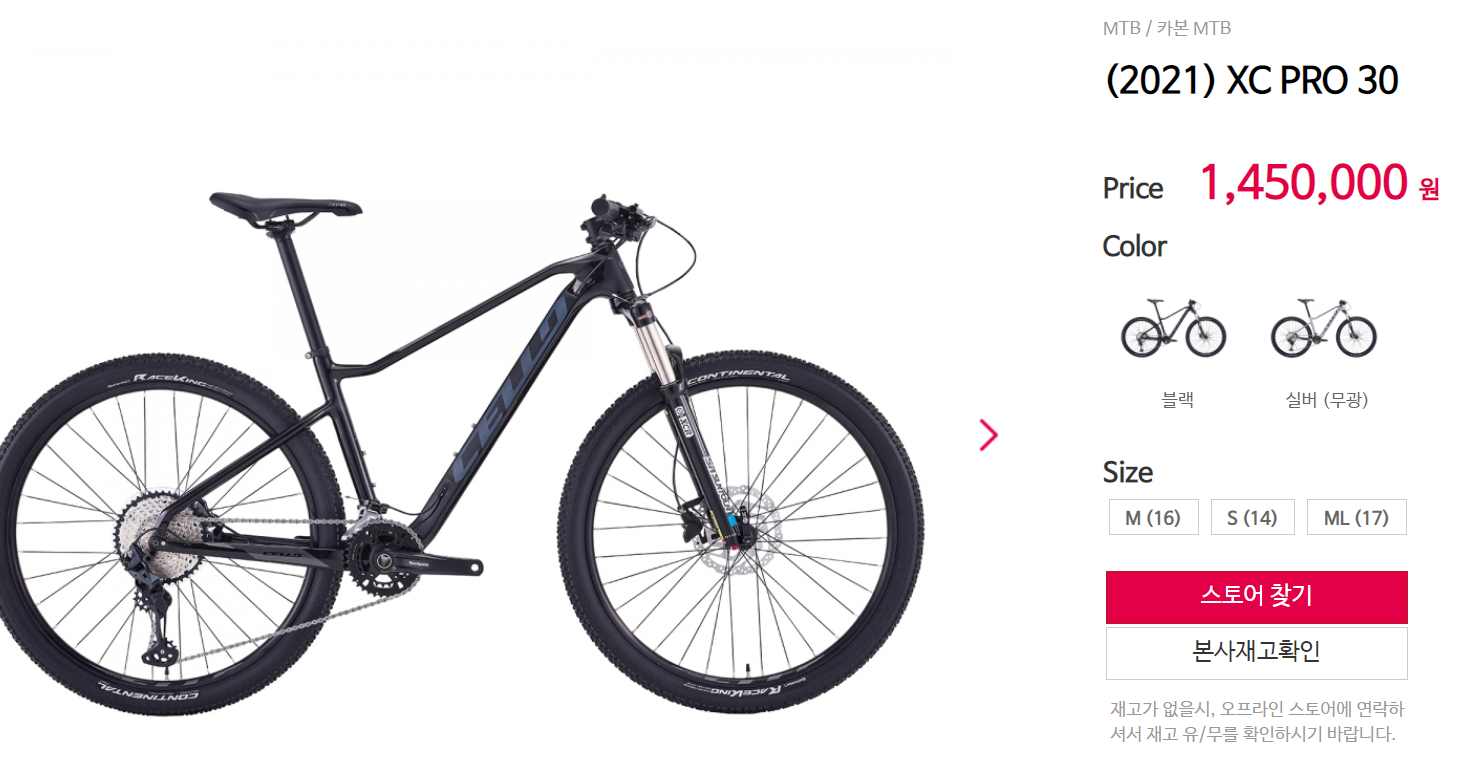
Task: Click the 블랙 color label
Action: tap(1177, 400)
